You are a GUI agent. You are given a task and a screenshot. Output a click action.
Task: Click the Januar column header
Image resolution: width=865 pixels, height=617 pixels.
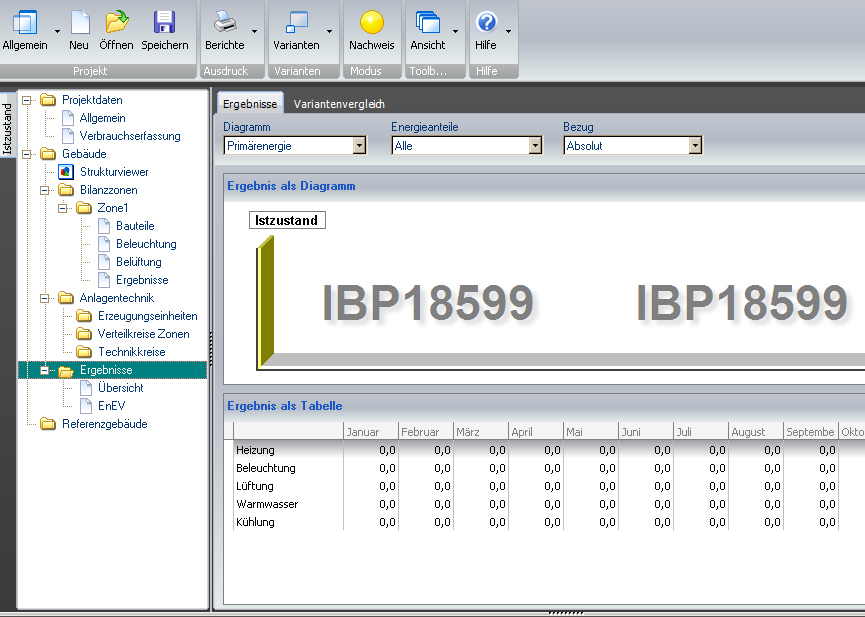[x=371, y=432]
